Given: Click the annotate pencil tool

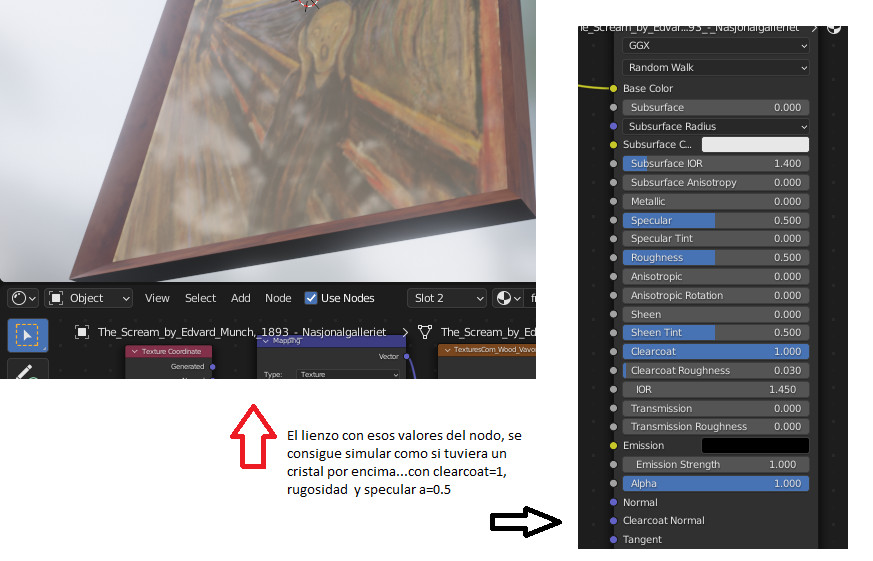Looking at the screenshot, I should click(x=27, y=370).
